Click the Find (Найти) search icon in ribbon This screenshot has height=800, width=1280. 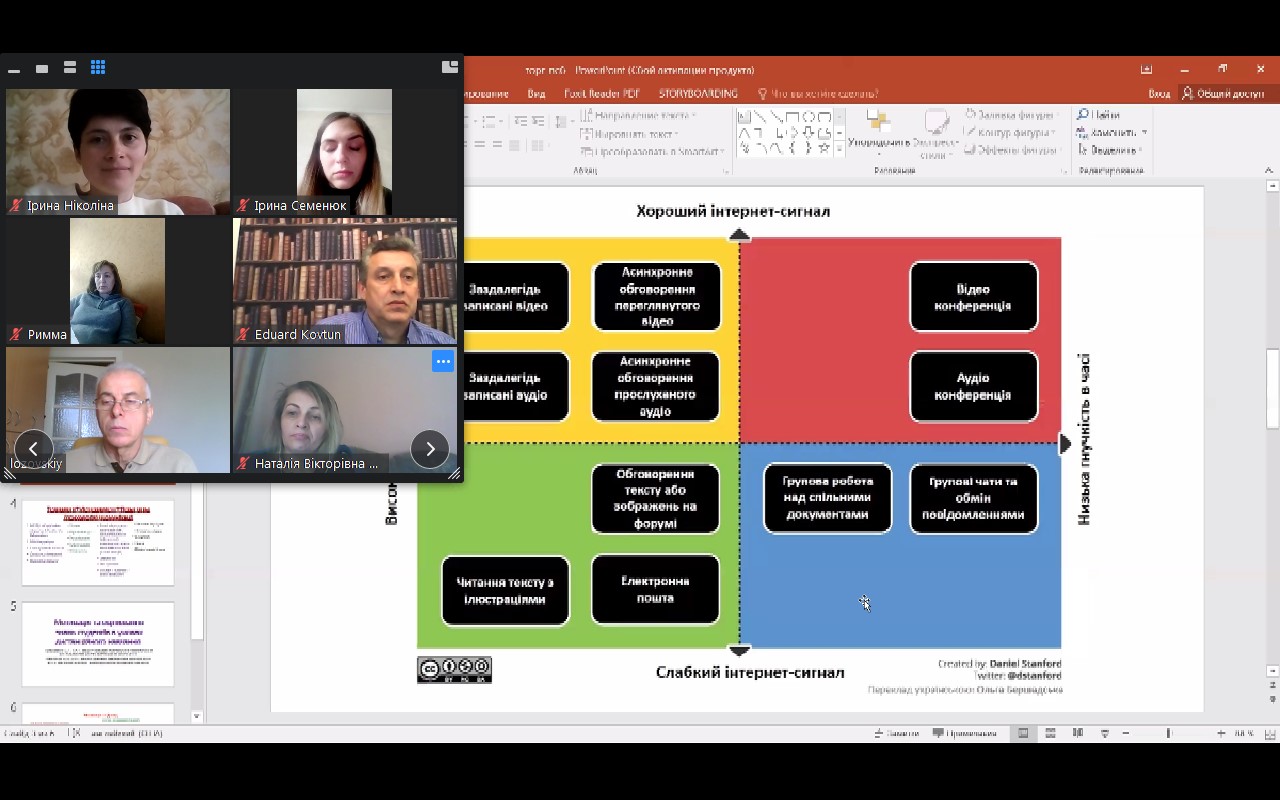pyautogui.click(x=1083, y=115)
